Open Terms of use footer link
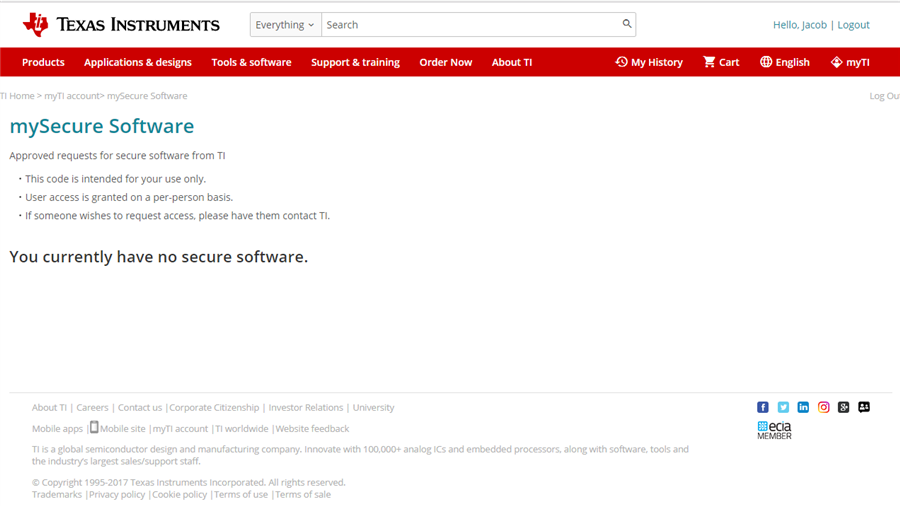 point(241,495)
